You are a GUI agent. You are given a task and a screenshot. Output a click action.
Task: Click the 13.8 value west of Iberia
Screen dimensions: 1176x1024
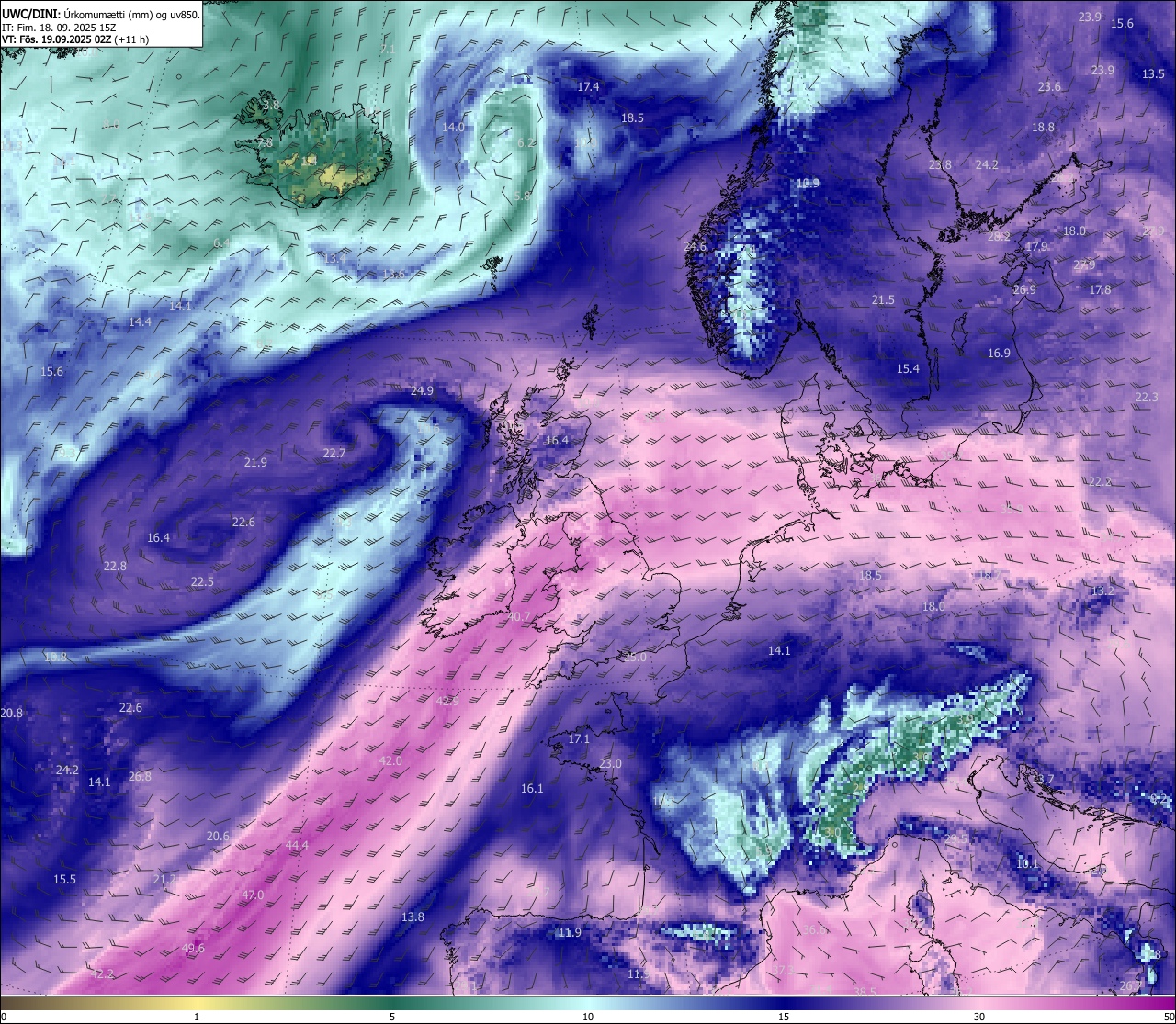(x=413, y=917)
